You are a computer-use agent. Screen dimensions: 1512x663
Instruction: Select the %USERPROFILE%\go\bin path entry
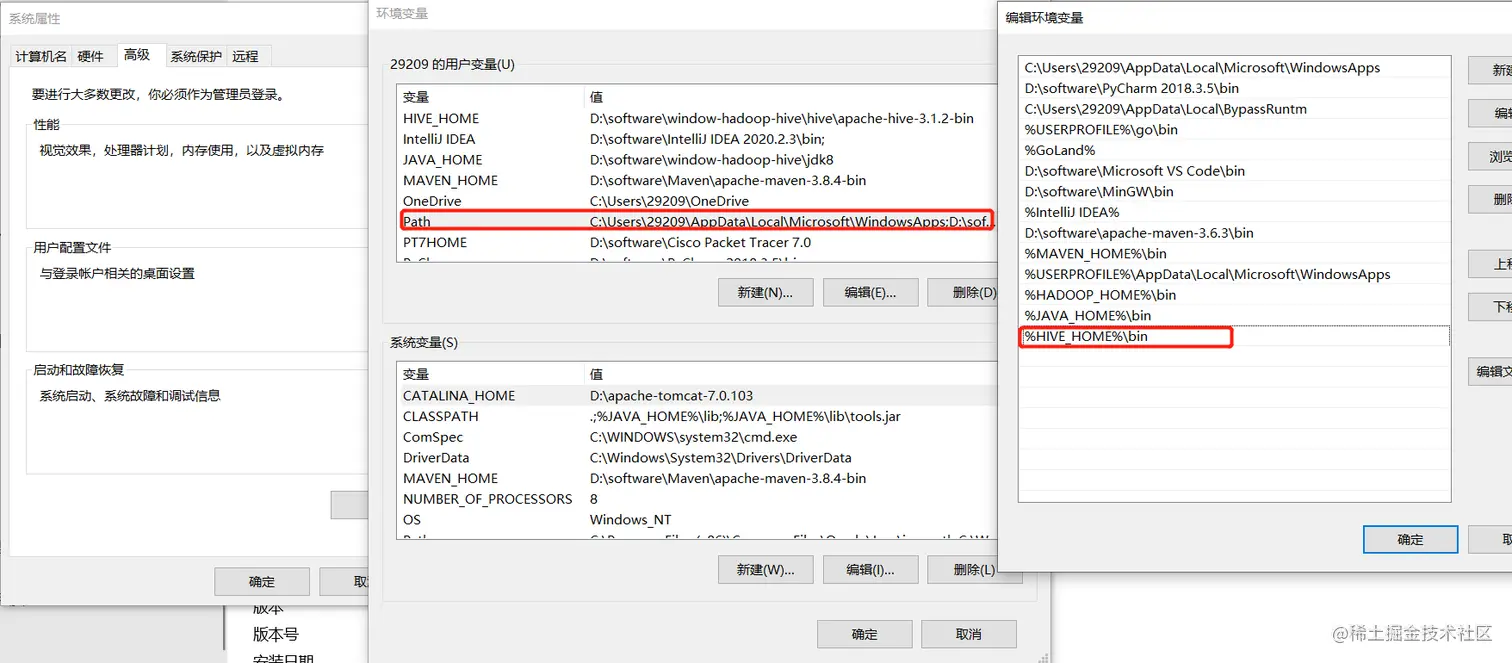pyautogui.click(x=1235, y=129)
